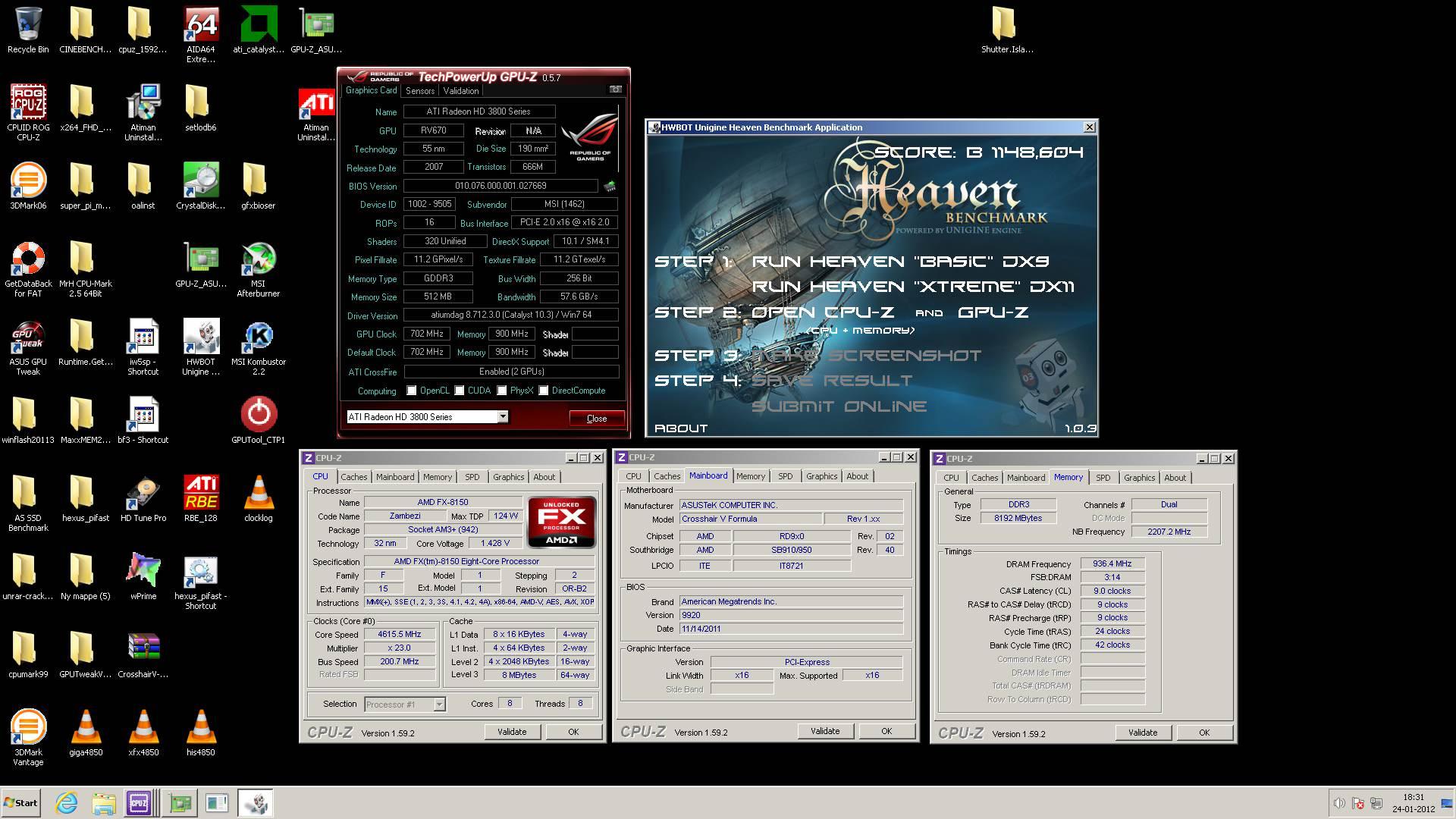1456x819 pixels.
Task: Open SPD tab in first CPU-Z window
Action: [x=472, y=477]
